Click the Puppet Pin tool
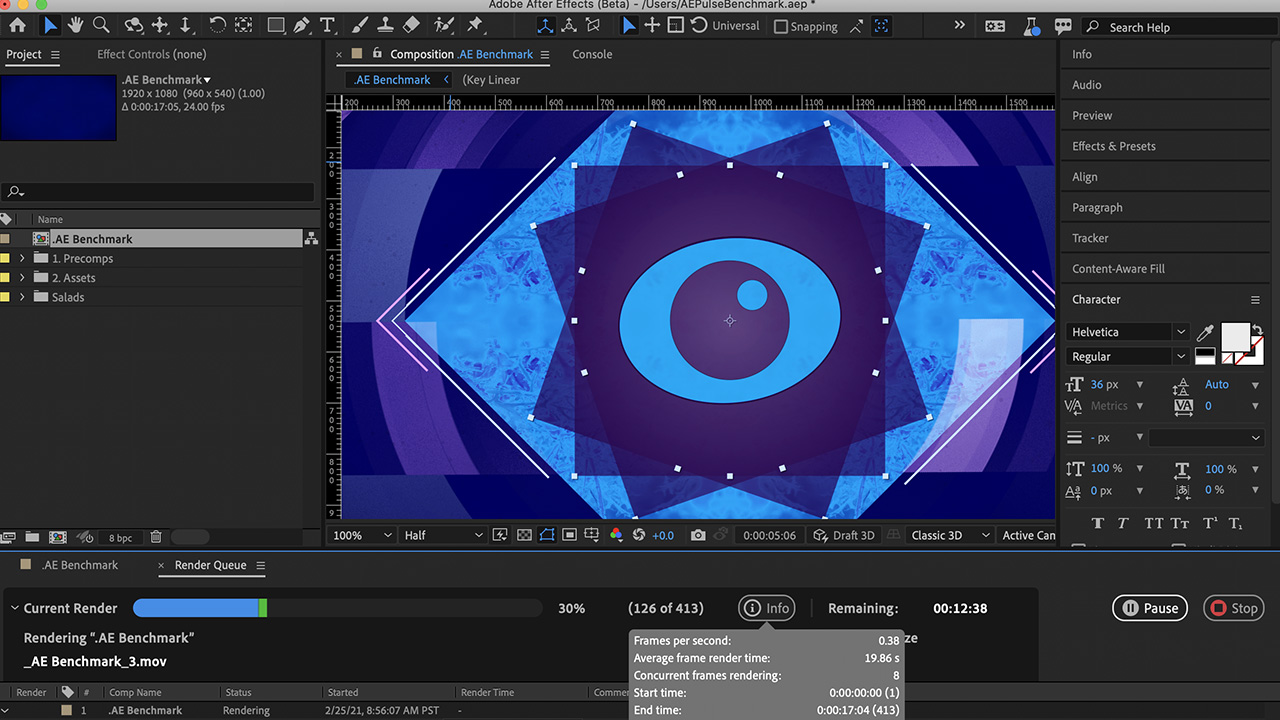This screenshot has width=1280, height=720. point(475,25)
